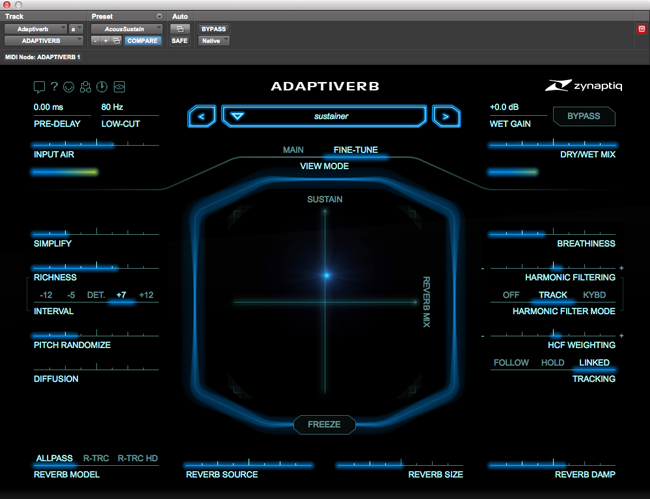Screen dimensions: 650x499
Task: Click the preset minus button
Action: click(x=96, y=41)
